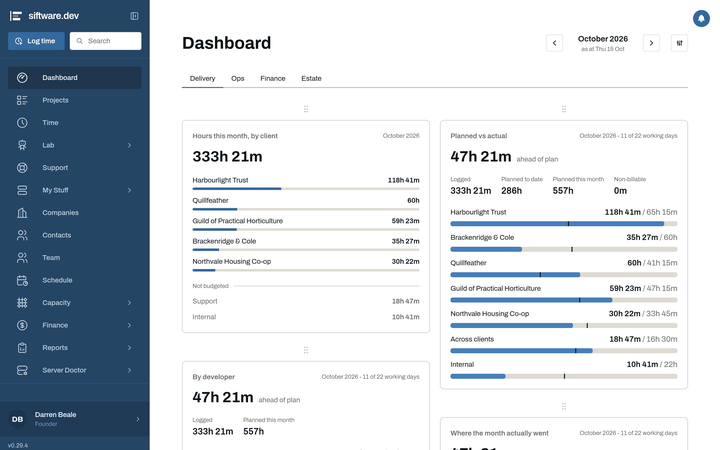This screenshot has width=720, height=450.
Task: Click the Reports clipboard icon
Action: pos(22,348)
